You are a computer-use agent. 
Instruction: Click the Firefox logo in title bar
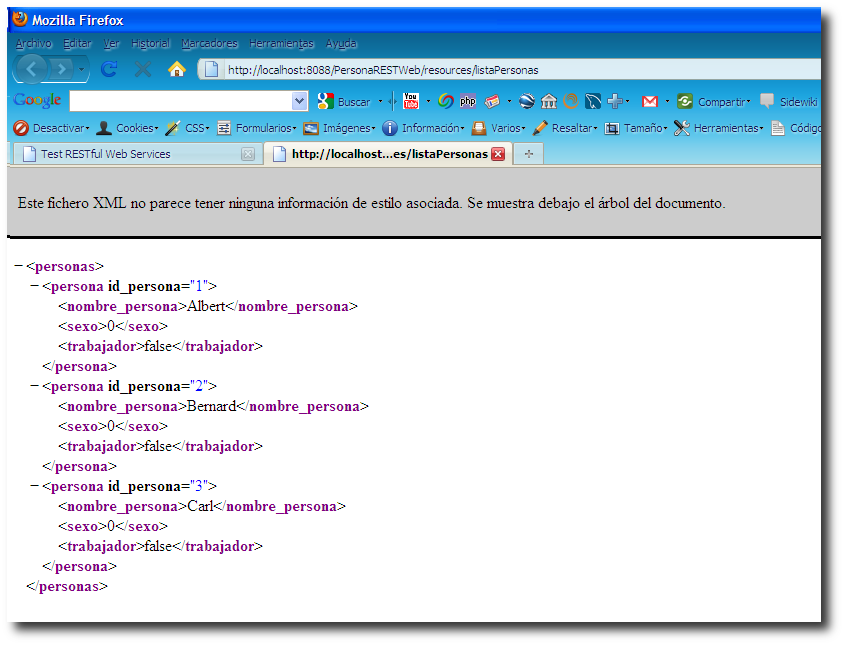coord(20,19)
